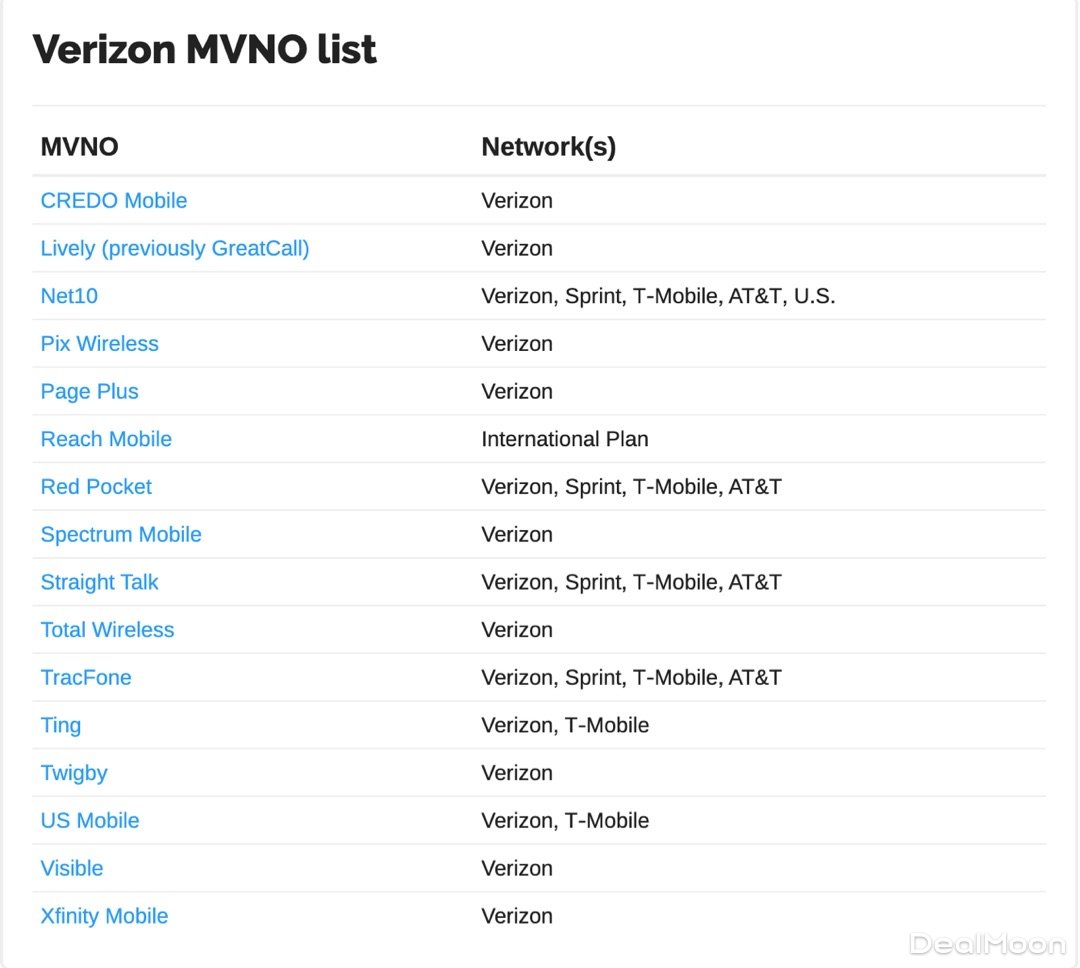Open the Net10 MVNO link
Viewport: 1080px width, 968px height.
pyautogui.click(x=69, y=296)
